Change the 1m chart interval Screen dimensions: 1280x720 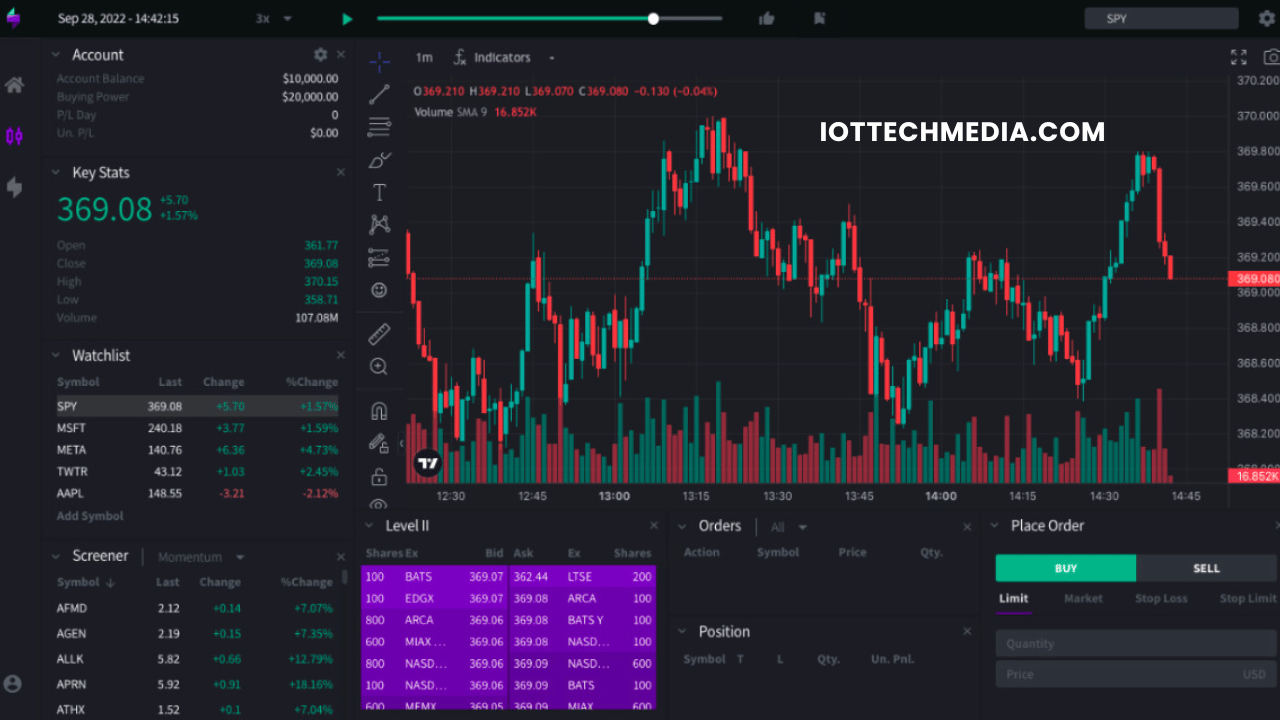point(424,57)
